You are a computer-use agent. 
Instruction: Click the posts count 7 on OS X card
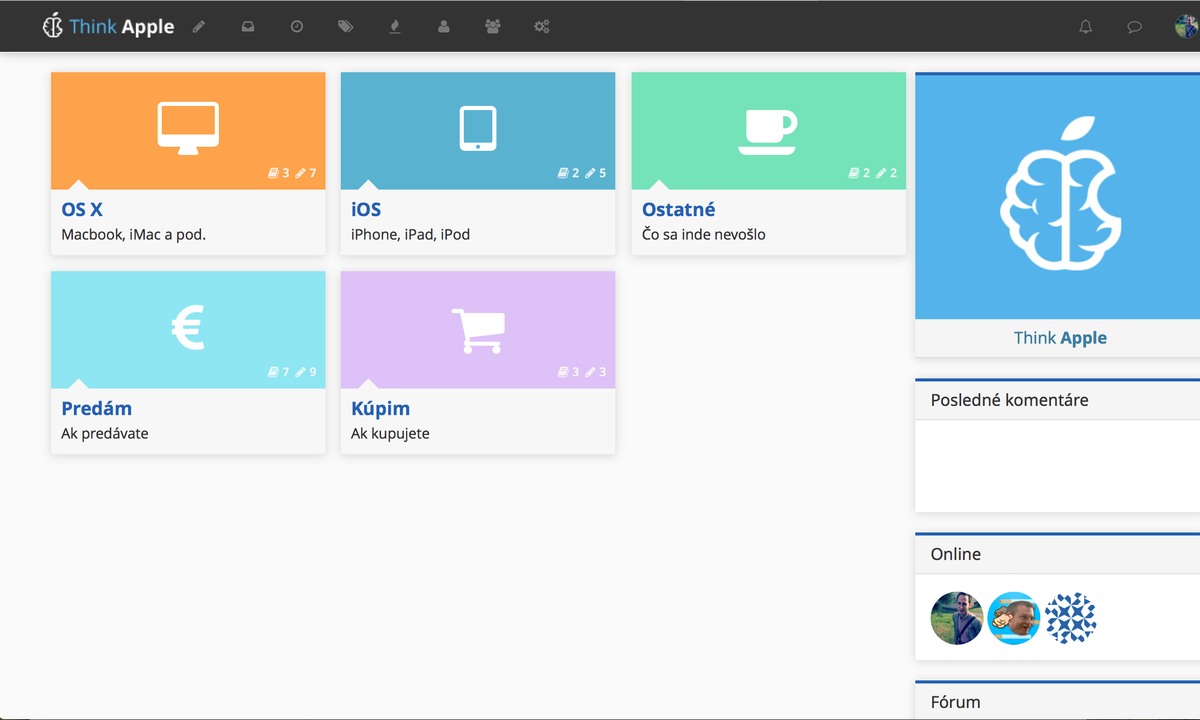306,173
